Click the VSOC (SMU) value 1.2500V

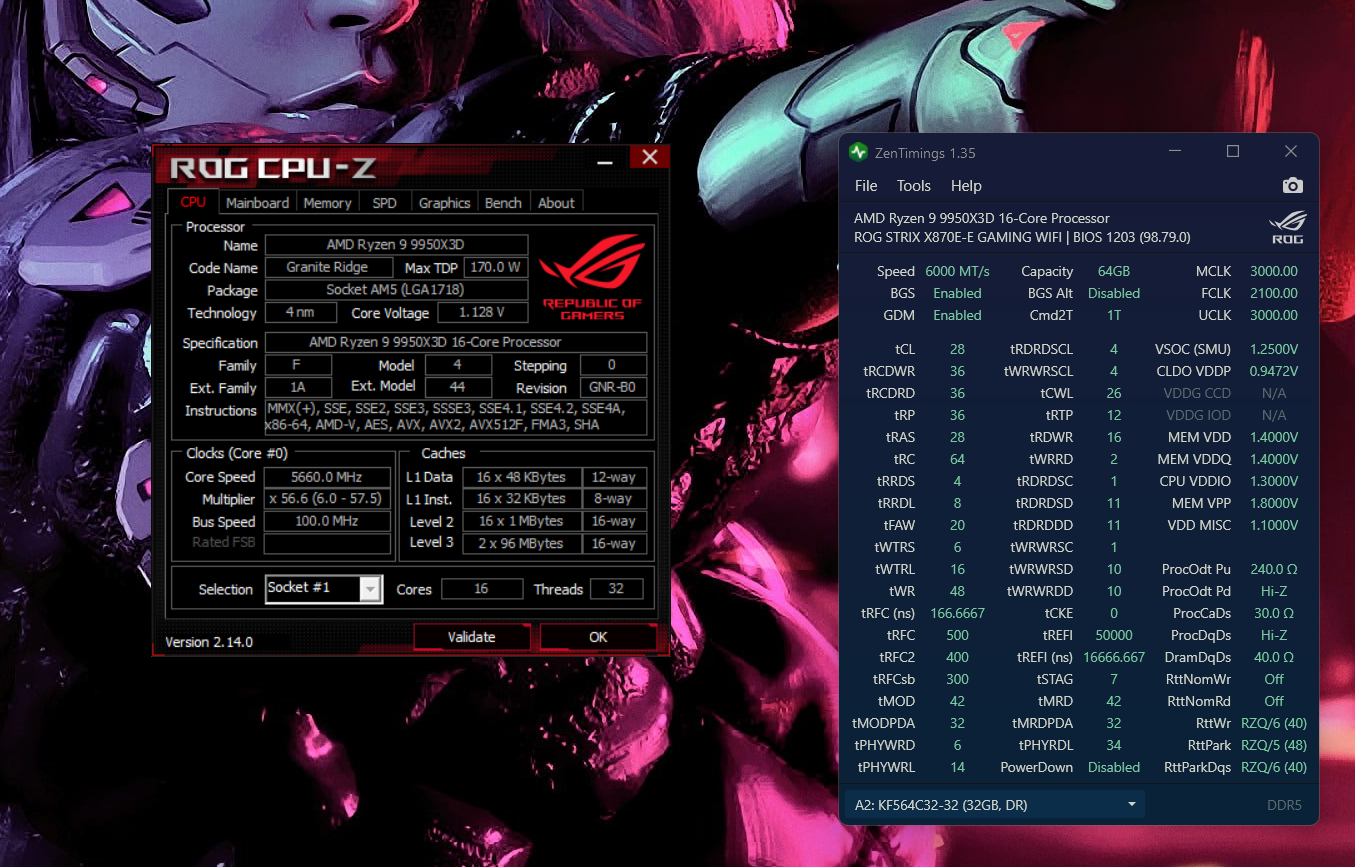(x=1274, y=349)
